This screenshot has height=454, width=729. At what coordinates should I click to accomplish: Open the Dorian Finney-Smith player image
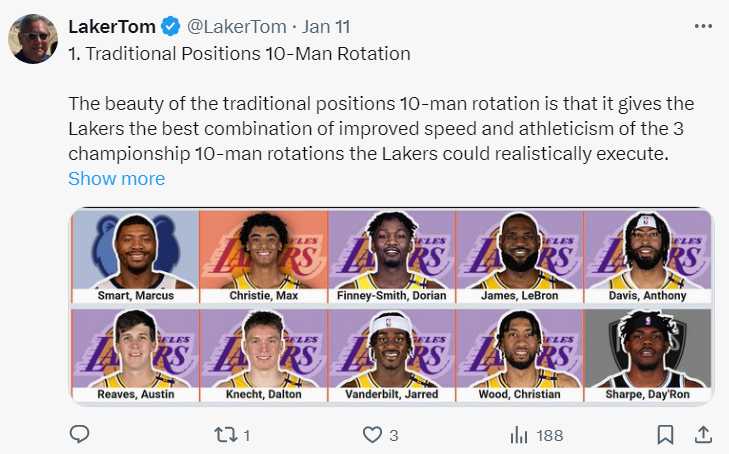click(391, 256)
